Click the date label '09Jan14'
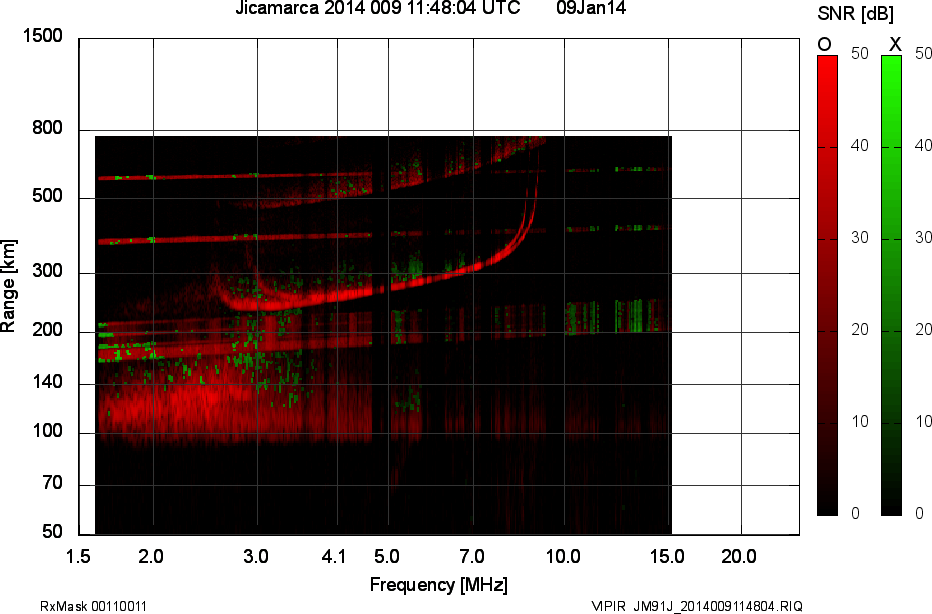The image size is (932, 614). pyautogui.click(x=591, y=7)
